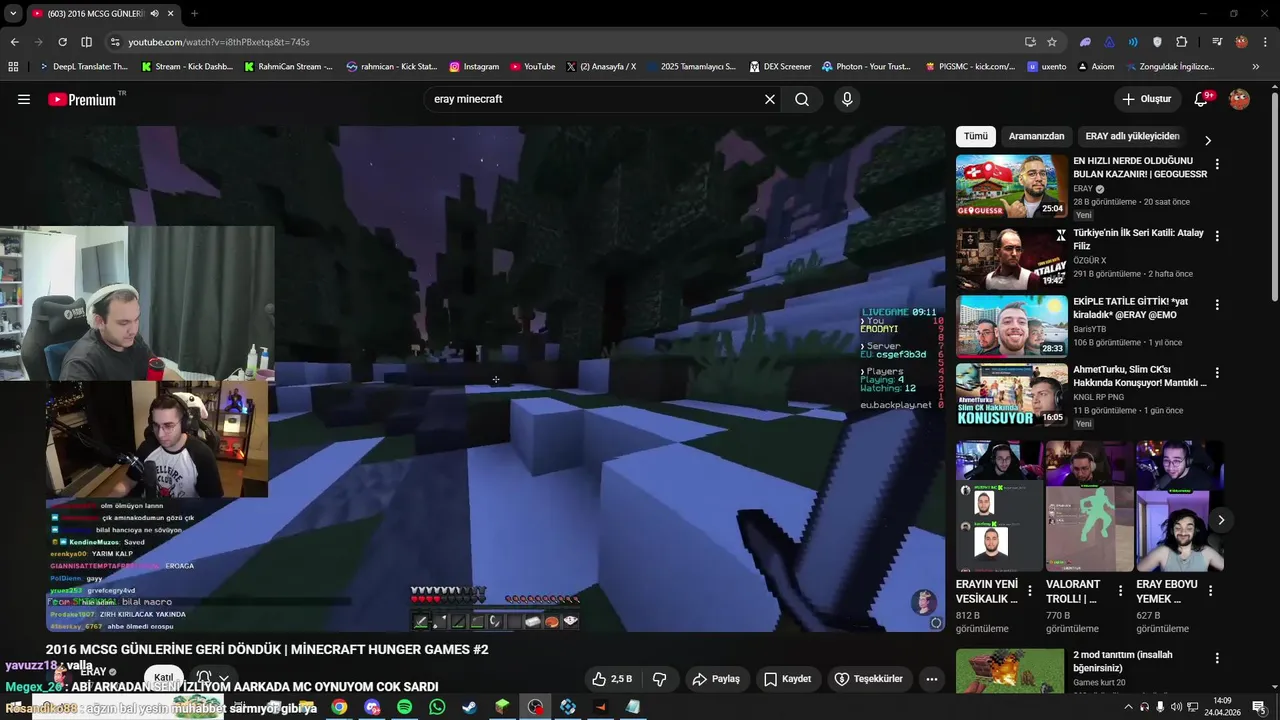Open the Oluştur create menu
This screenshot has width=1280, height=720.
coord(1146,99)
